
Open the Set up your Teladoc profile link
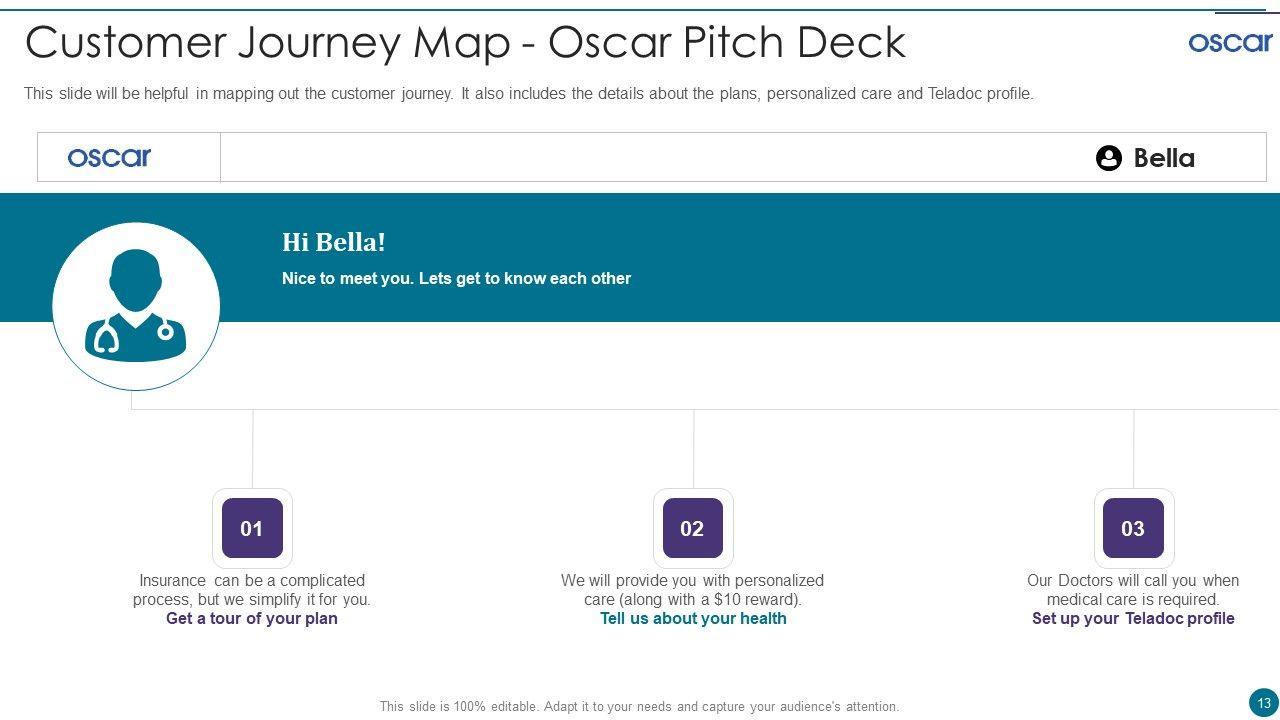[1133, 619]
